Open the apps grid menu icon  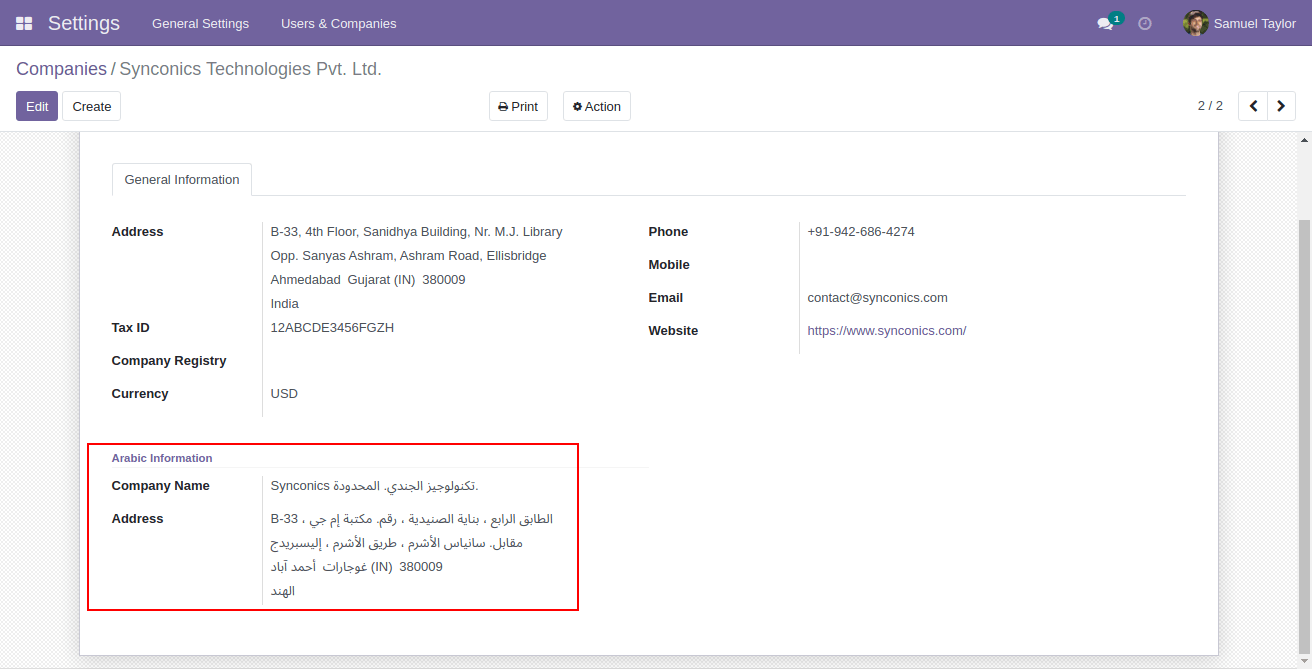[x=24, y=23]
